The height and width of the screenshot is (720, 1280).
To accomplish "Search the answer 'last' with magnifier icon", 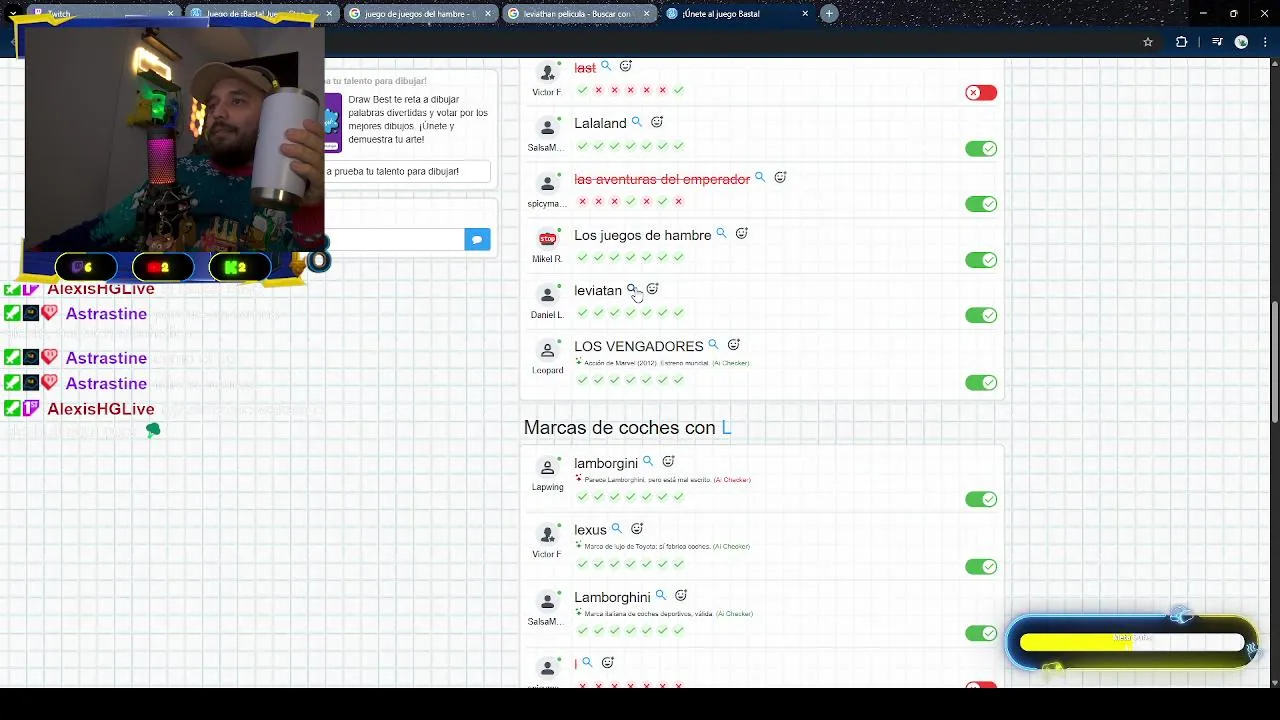I will (x=606, y=66).
